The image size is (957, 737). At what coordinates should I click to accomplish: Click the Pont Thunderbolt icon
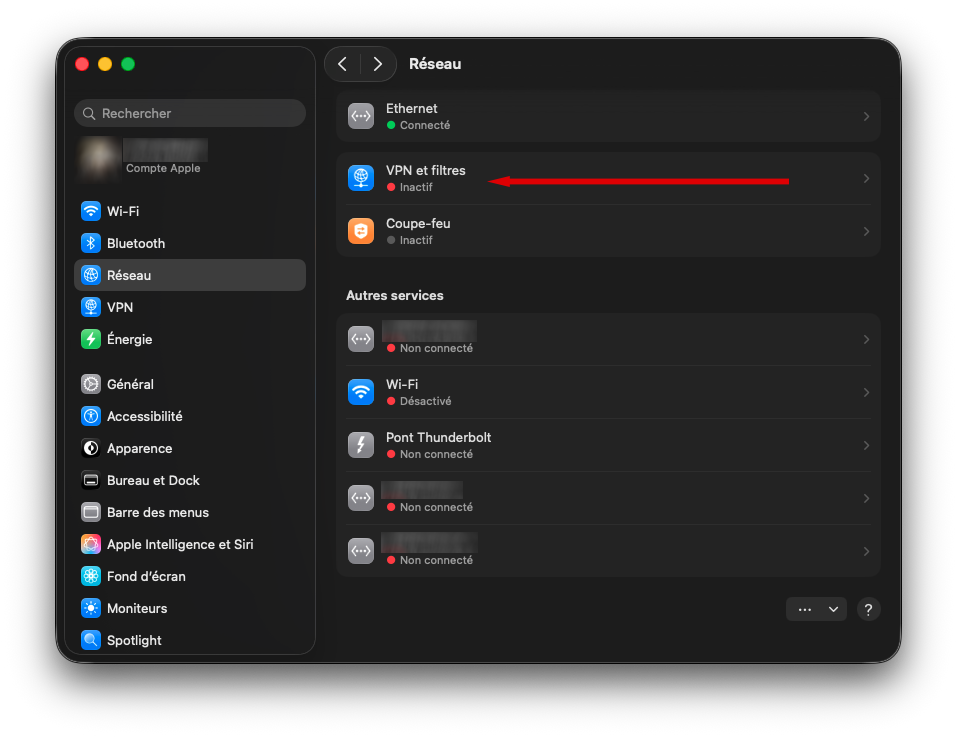361,445
